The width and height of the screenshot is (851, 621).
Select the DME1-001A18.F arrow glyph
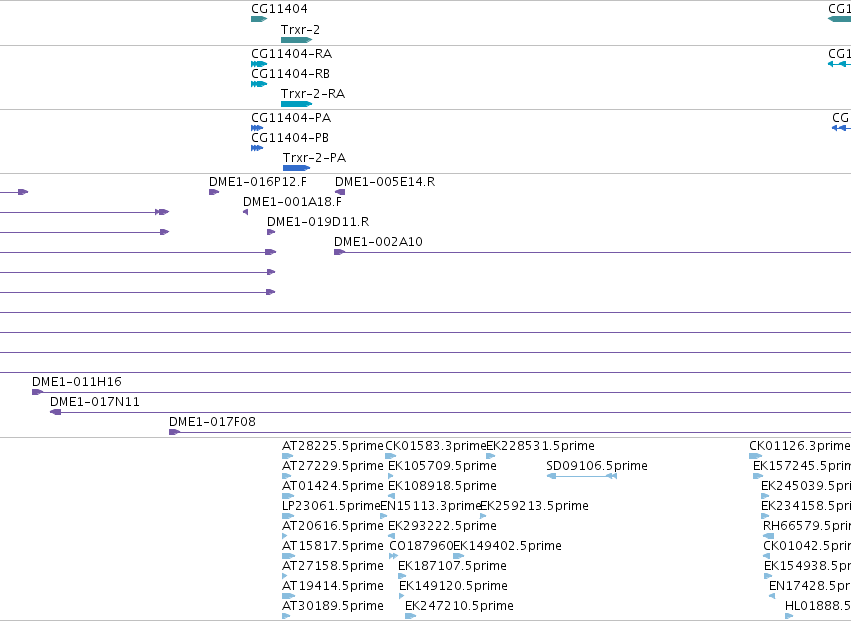coord(245,212)
